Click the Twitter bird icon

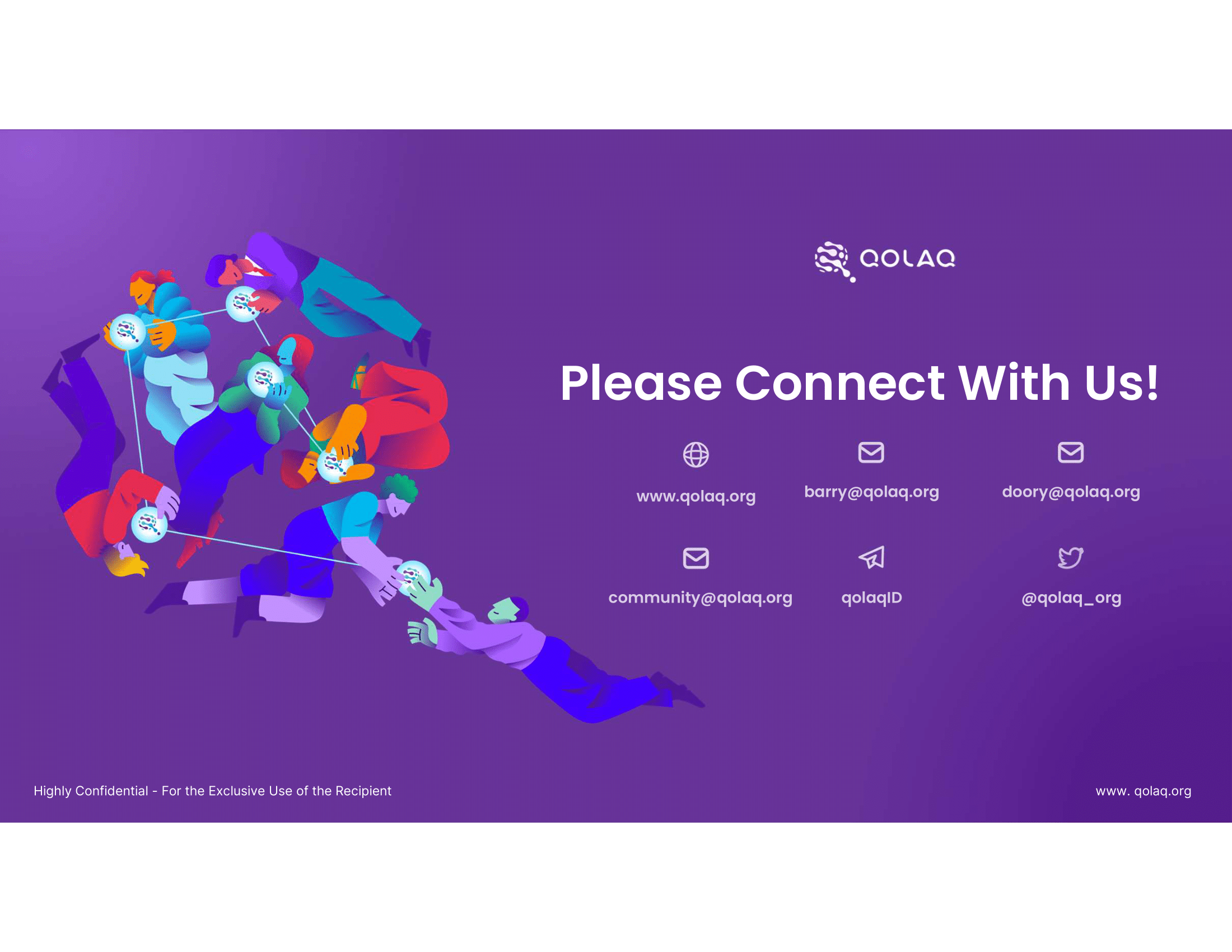pyautogui.click(x=1070, y=558)
